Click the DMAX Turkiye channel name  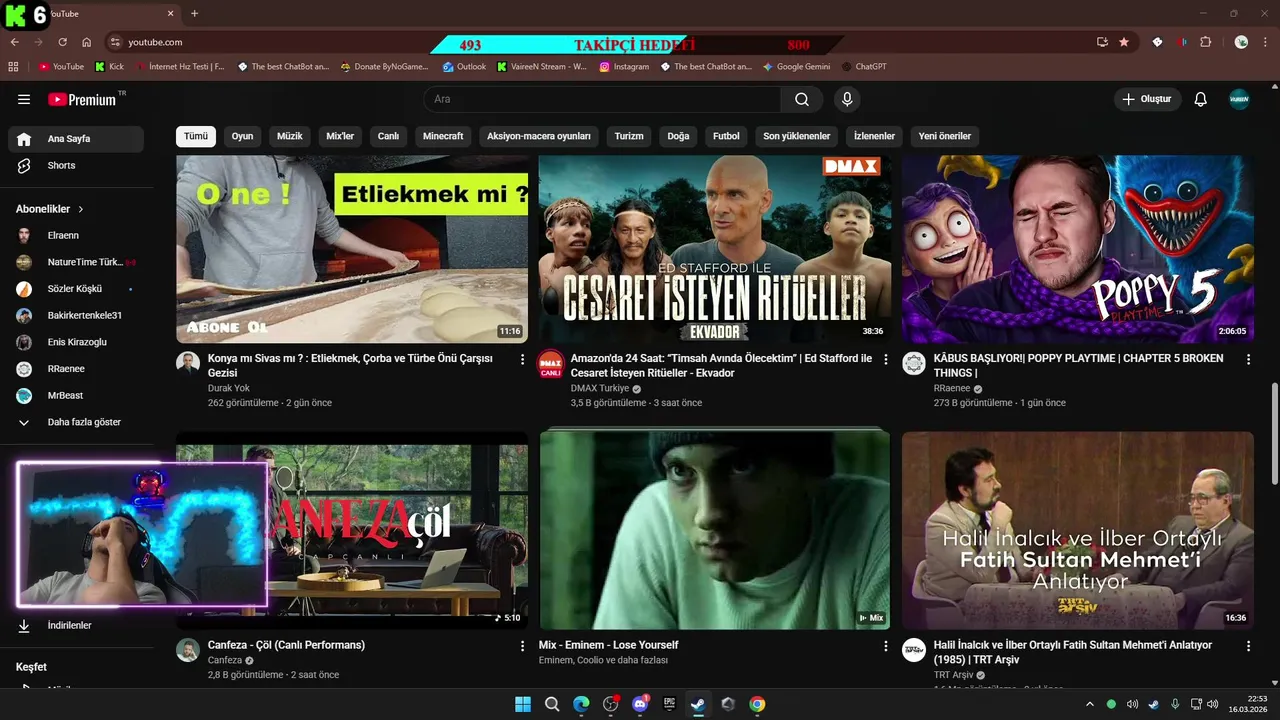pyautogui.click(x=600, y=388)
